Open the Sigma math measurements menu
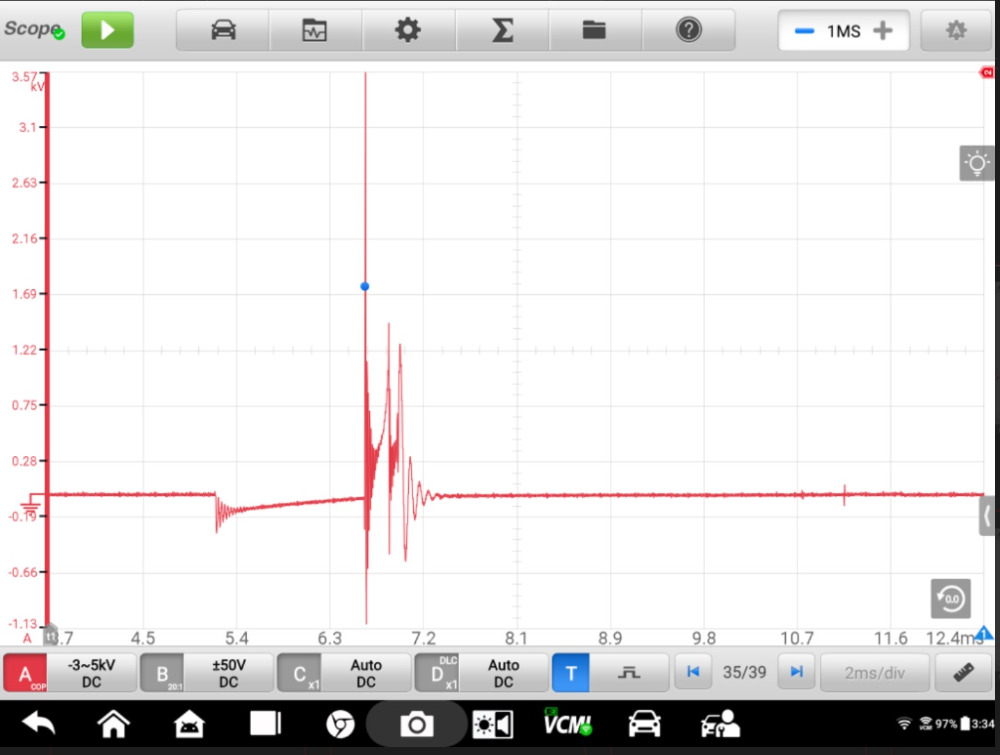Viewport: 1000px width, 755px height. tap(502, 31)
